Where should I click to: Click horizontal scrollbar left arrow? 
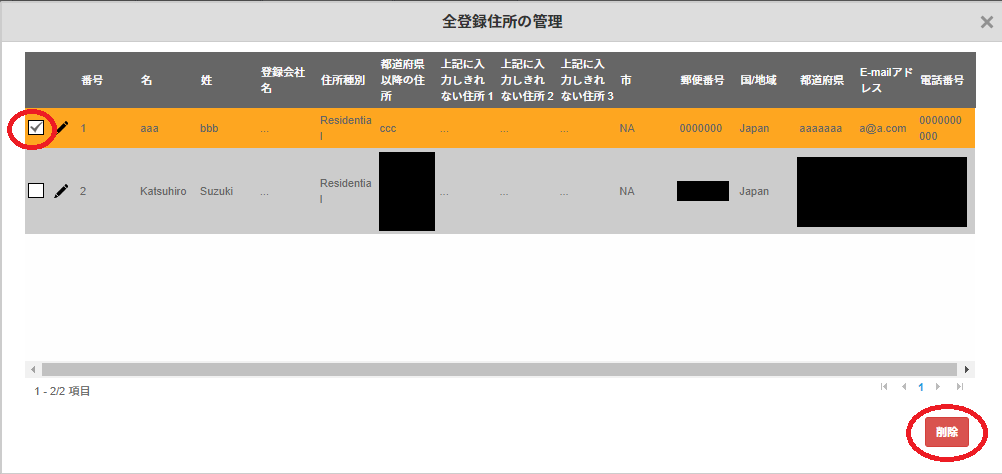tap(33, 369)
